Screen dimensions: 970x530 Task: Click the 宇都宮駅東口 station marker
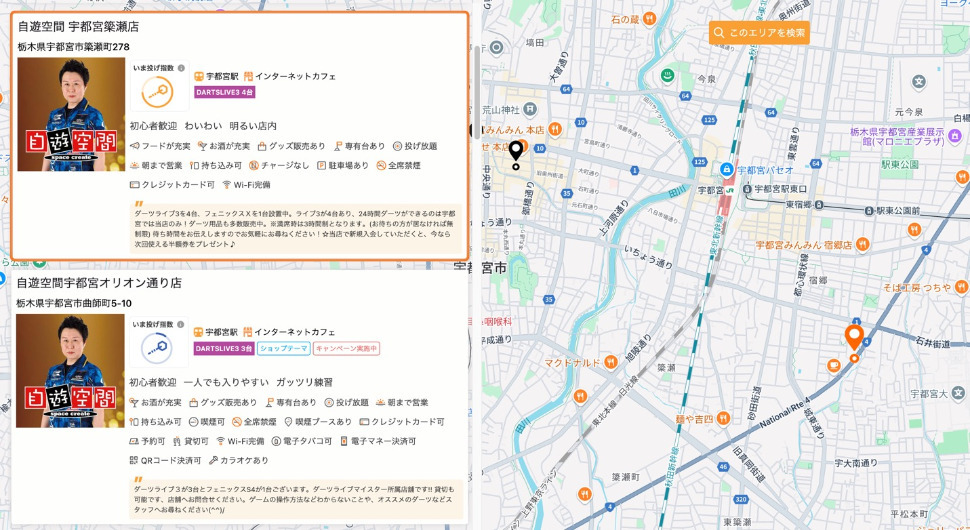[747, 189]
